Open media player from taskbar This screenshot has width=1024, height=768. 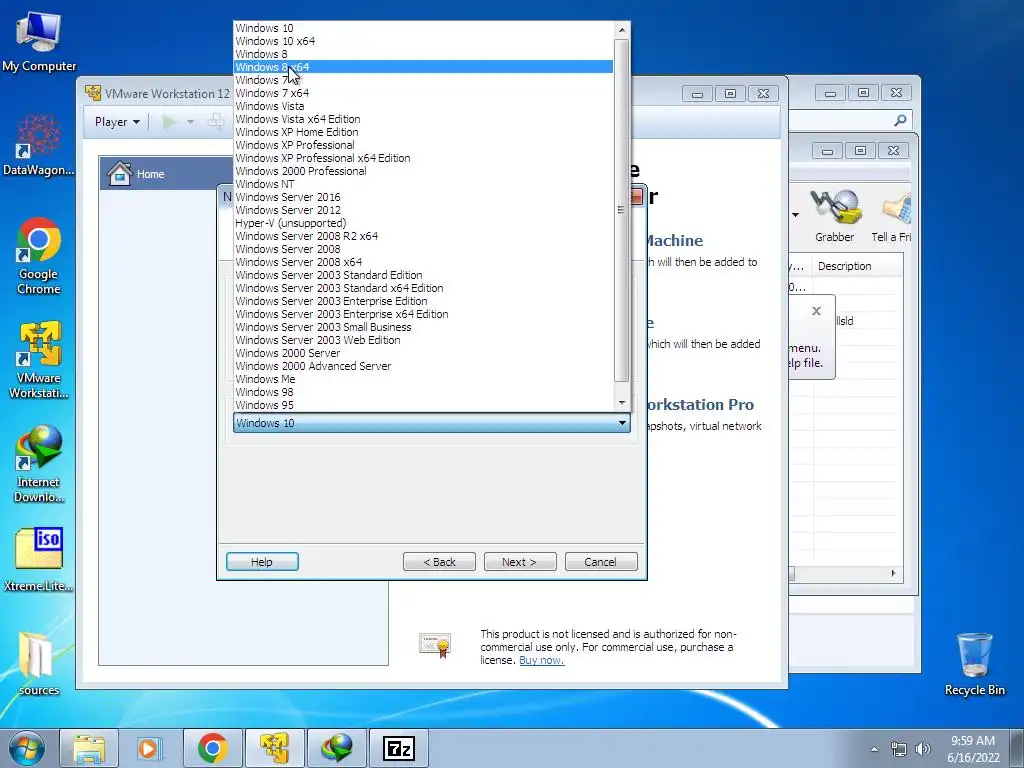click(150, 748)
